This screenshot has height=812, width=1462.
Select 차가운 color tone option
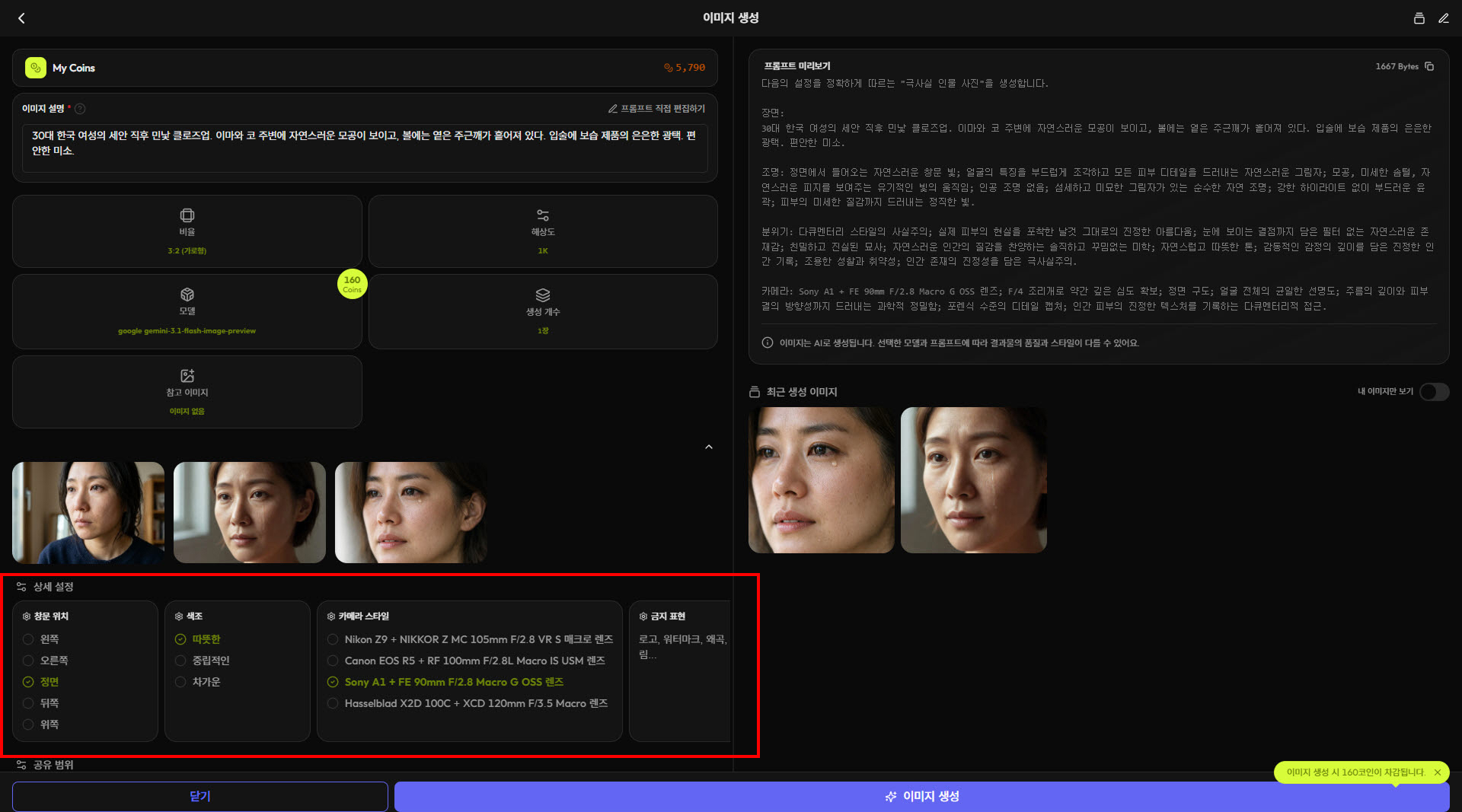[181, 682]
